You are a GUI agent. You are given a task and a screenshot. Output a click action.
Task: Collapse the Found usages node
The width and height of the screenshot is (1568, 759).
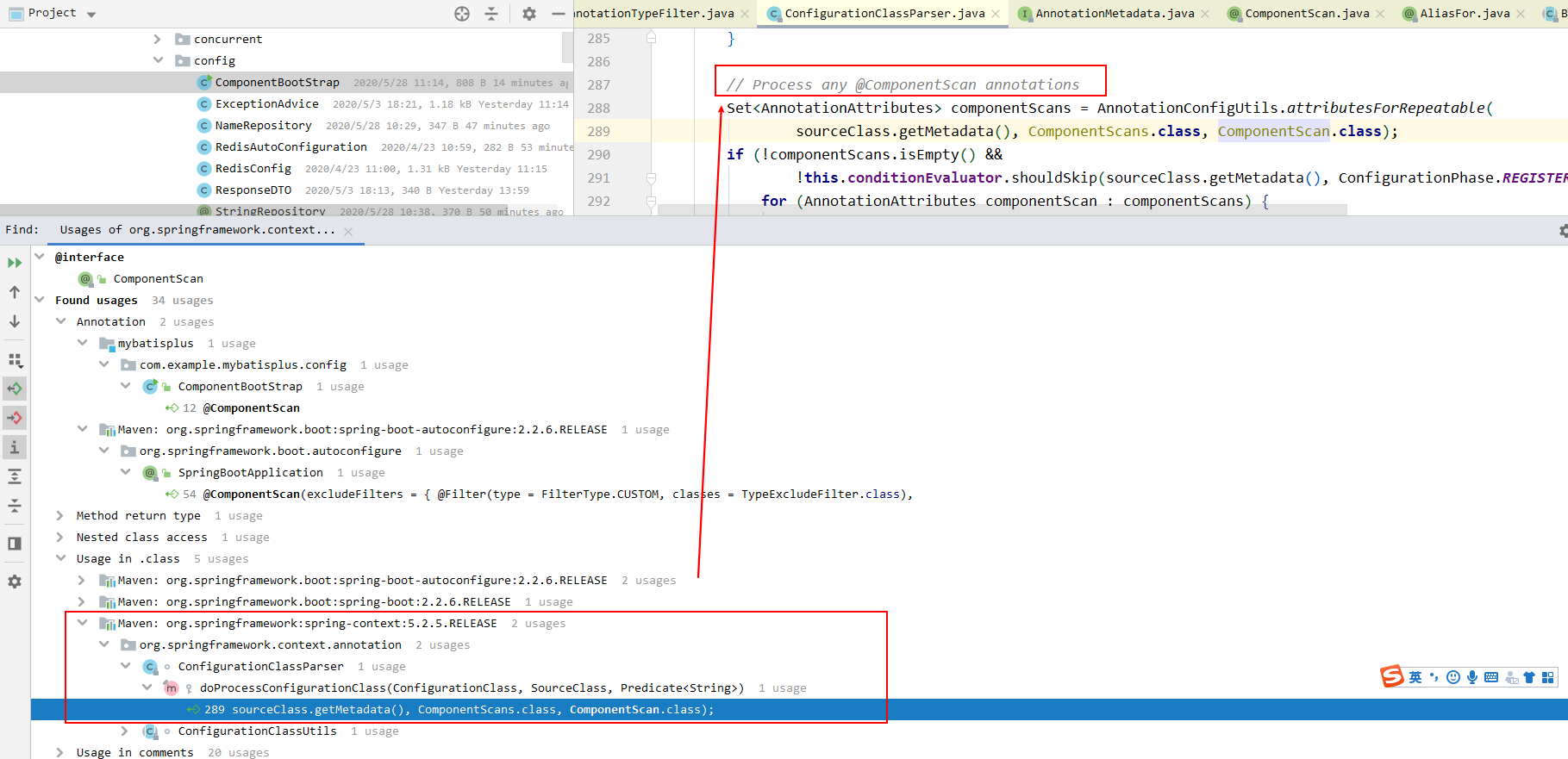coord(40,300)
